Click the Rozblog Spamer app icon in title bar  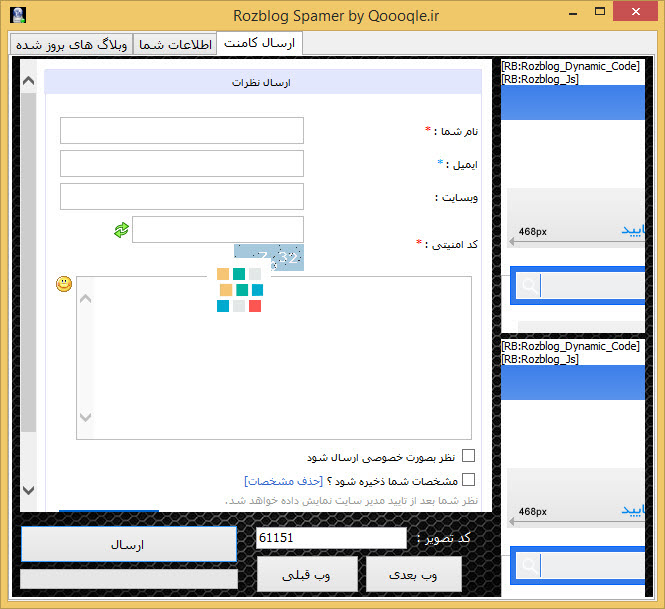18,15
